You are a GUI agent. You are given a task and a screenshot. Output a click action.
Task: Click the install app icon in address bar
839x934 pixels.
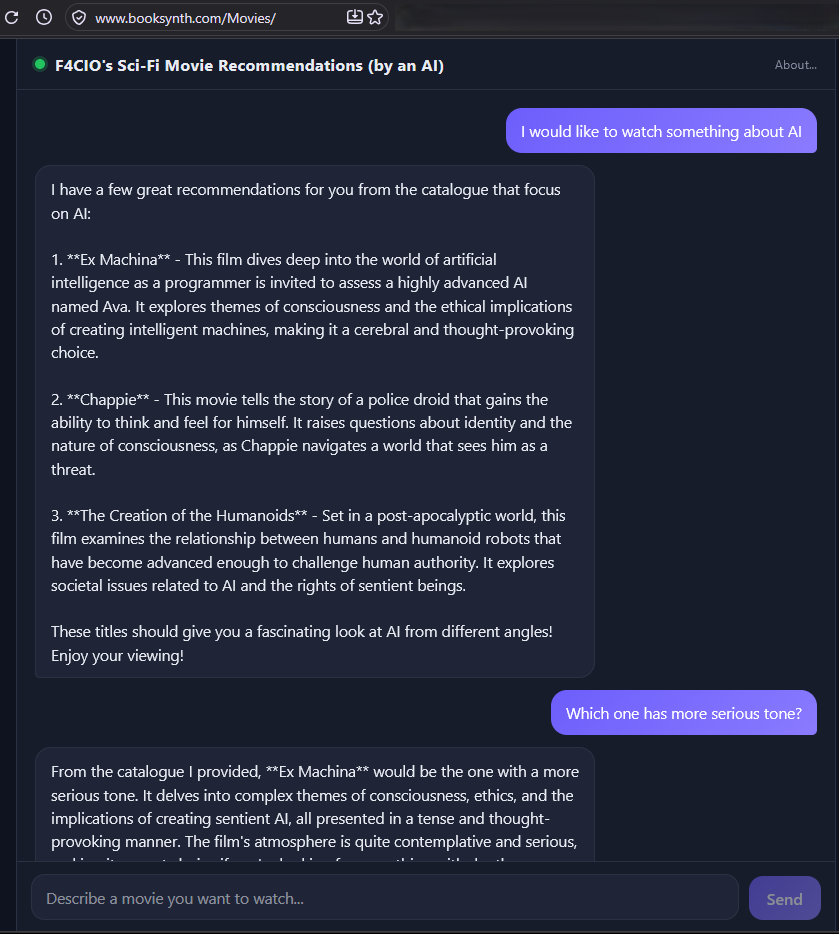coord(354,17)
